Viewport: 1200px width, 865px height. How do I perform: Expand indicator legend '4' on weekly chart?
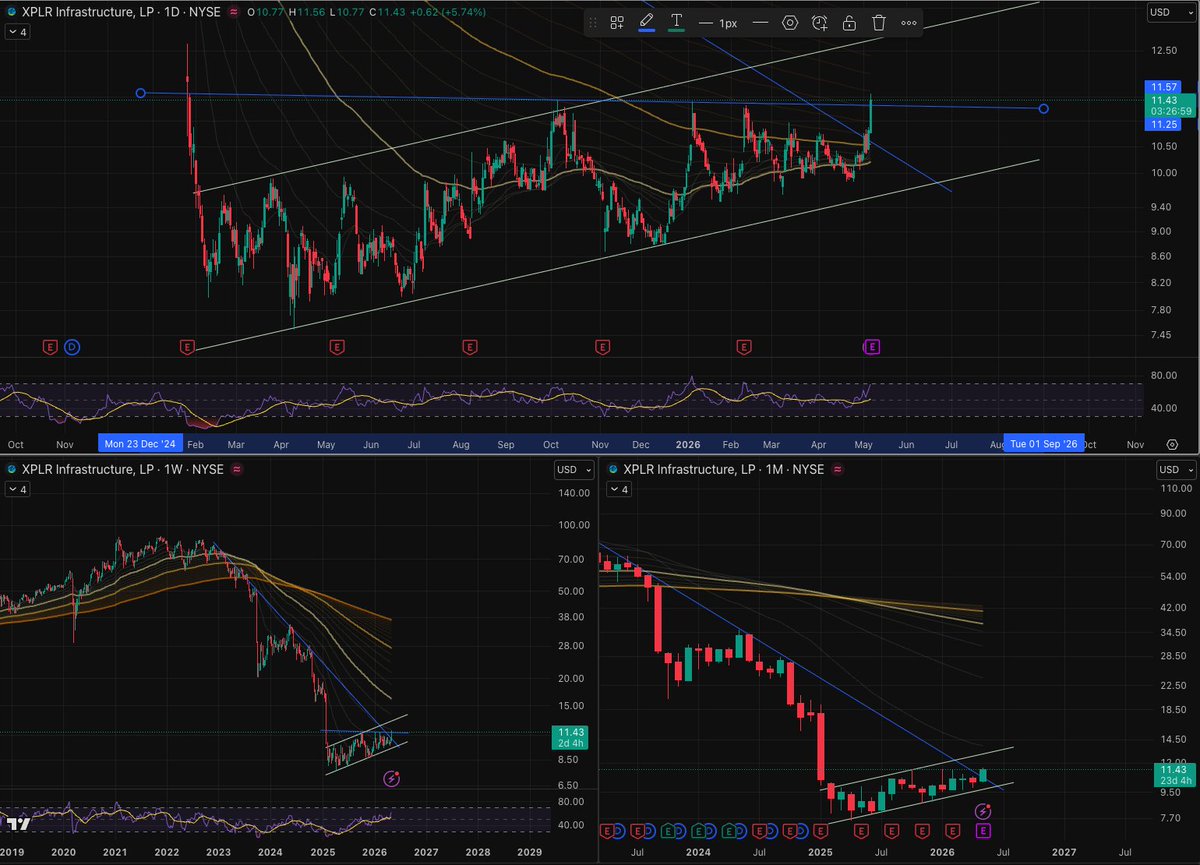click(18, 489)
